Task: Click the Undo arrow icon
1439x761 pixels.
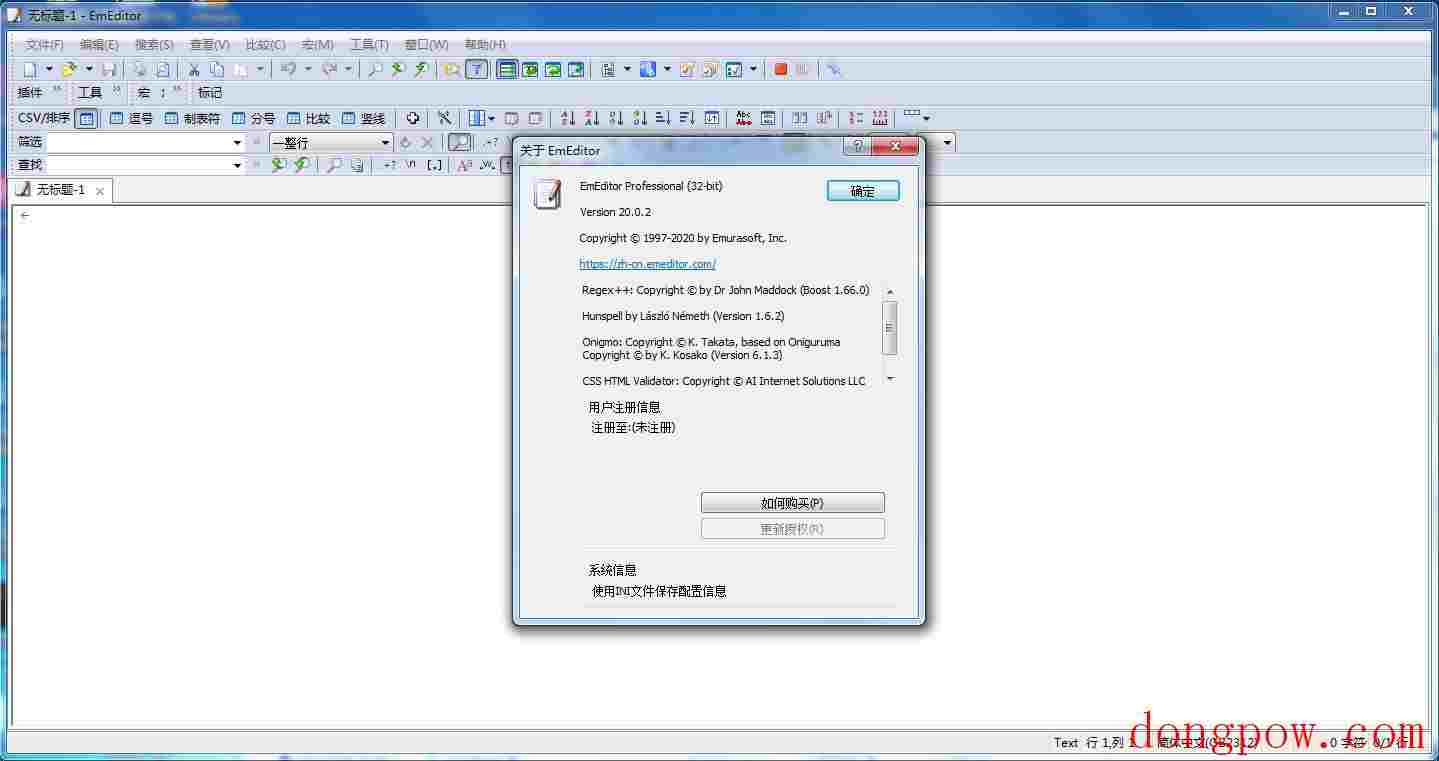Action: (x=288, y=69)
